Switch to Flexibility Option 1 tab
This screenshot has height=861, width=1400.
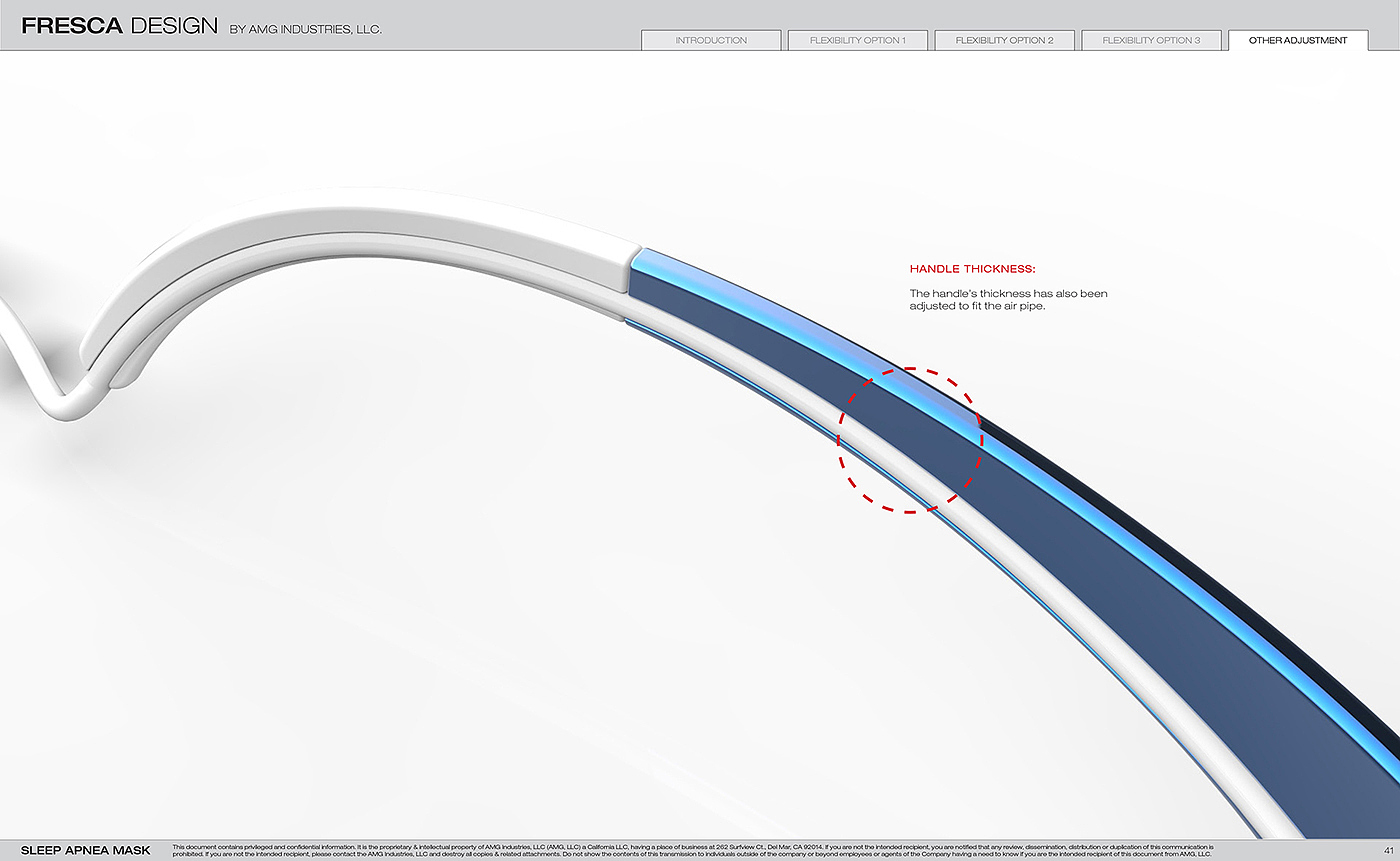click(858, 41)
